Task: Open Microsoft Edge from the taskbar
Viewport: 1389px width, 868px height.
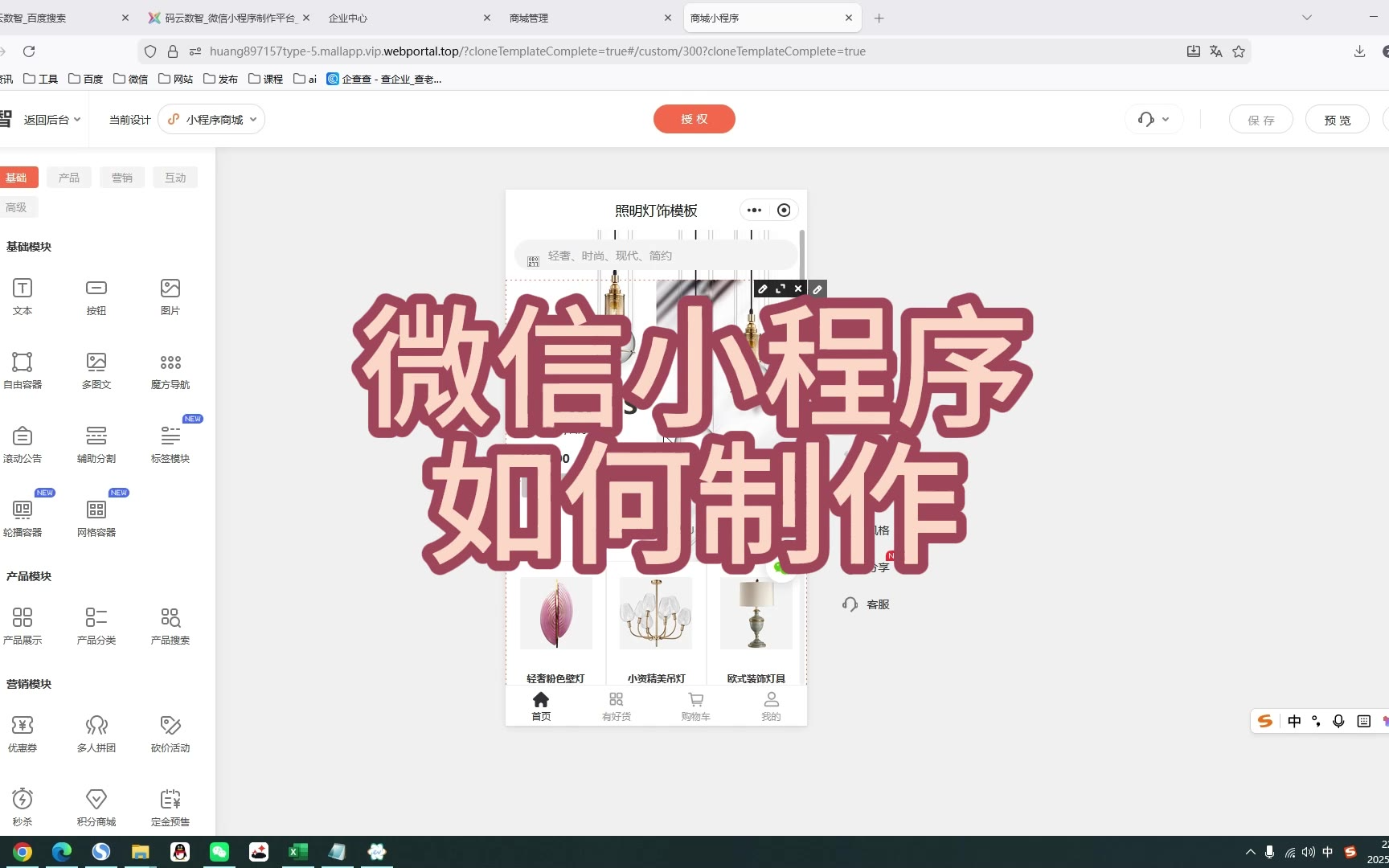Action: pos(62,852)
